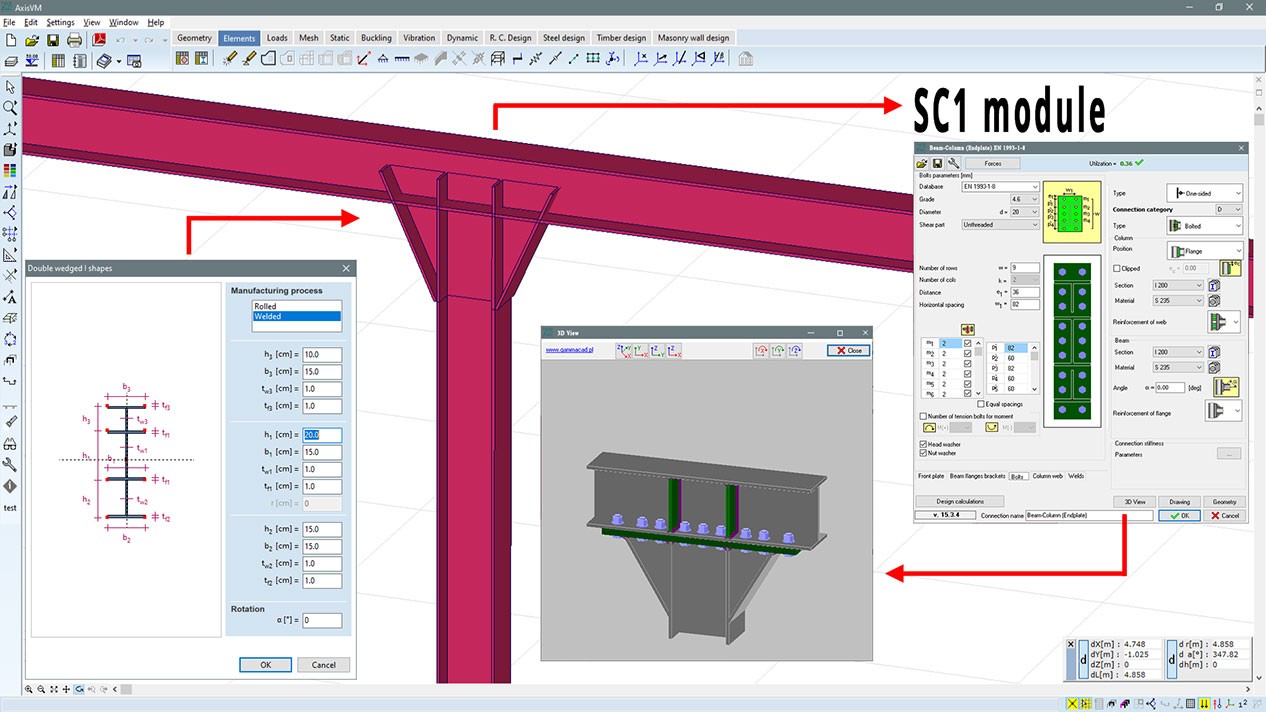Screen dimensions: 1266x712
Task: Open connection file in Beam-Column dialog
Action: [x=923, y=163]
